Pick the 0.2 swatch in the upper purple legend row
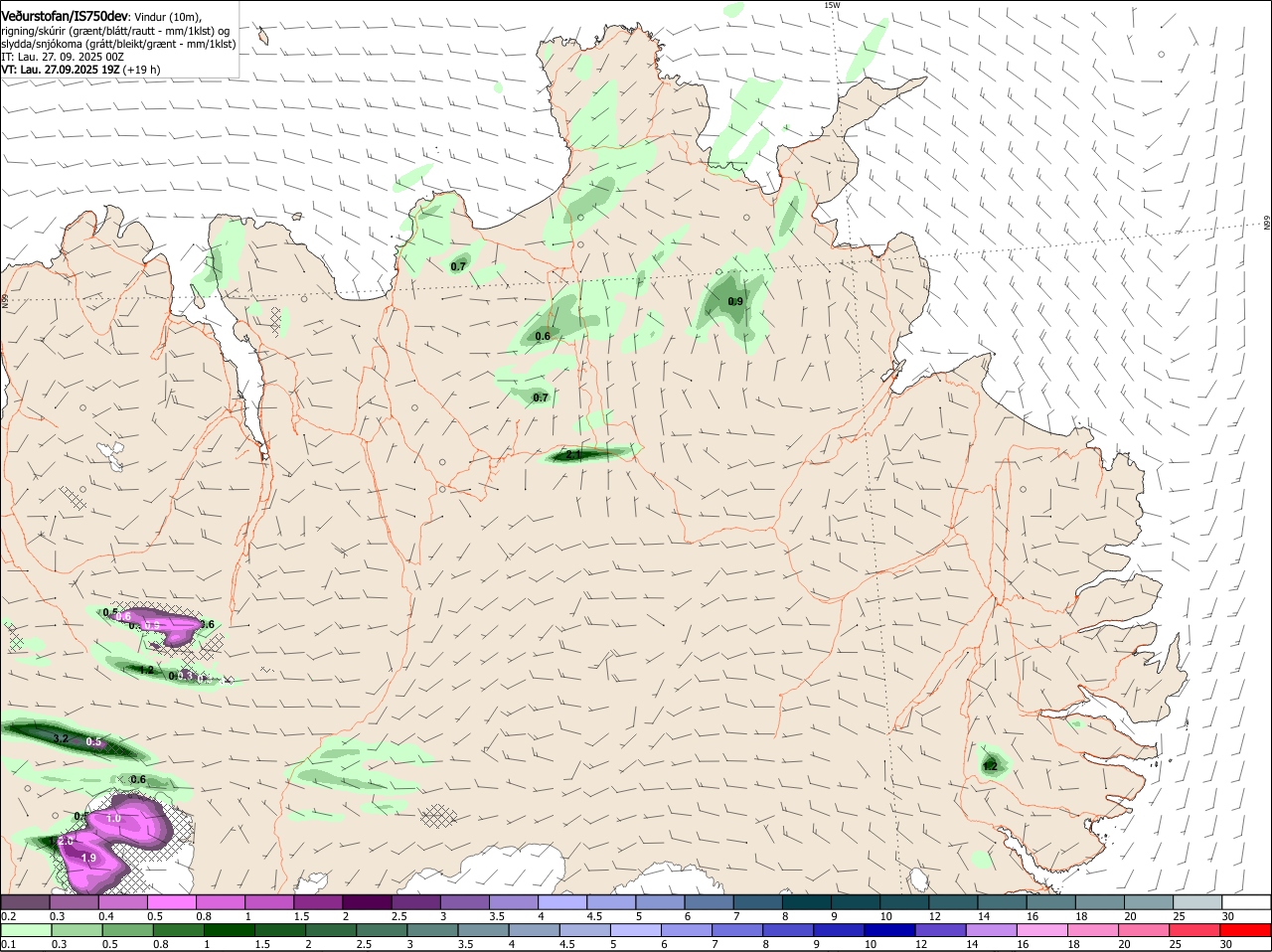This screenshot has height=952, width=1272. point(25,901)
